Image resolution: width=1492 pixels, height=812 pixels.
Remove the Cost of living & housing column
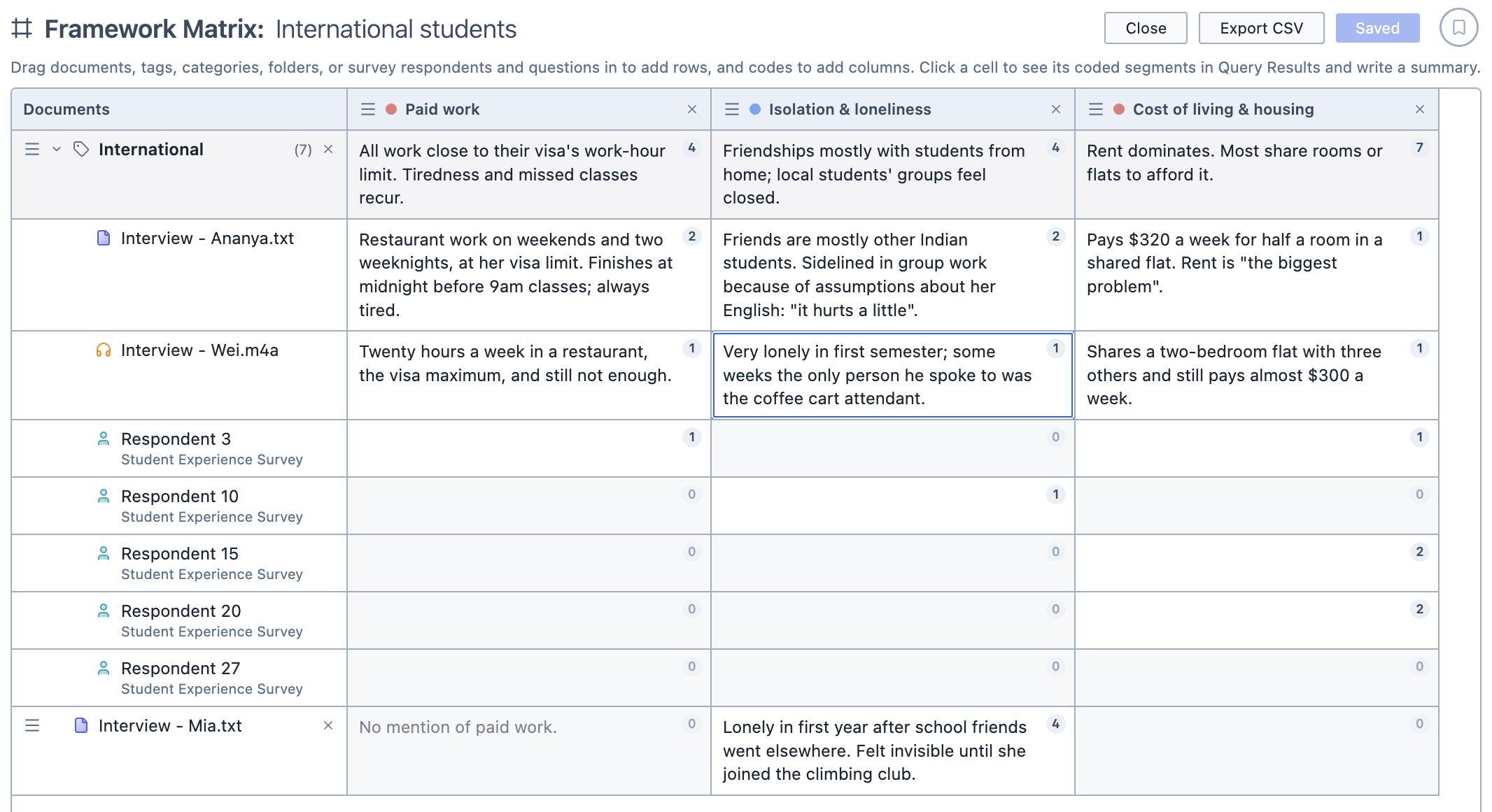(x=1420, y=109)
